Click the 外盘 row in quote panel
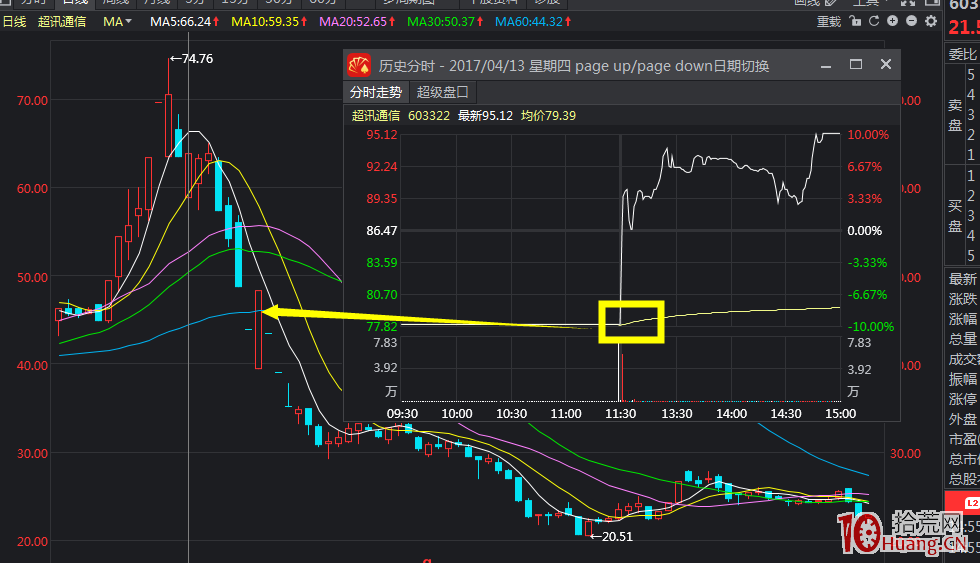The image size is (980, 563). coord(962,419)
